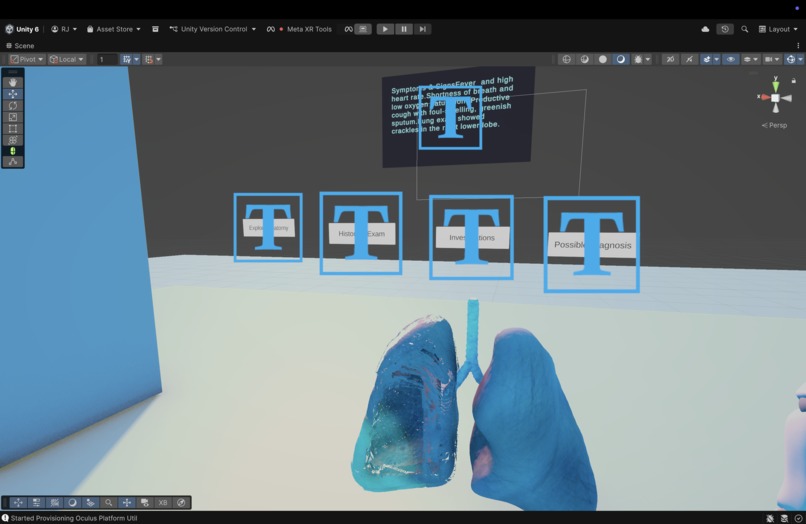Start Play mode
Image resolution: width=806 pixels, height=524 pixels.
coord(385,29)
